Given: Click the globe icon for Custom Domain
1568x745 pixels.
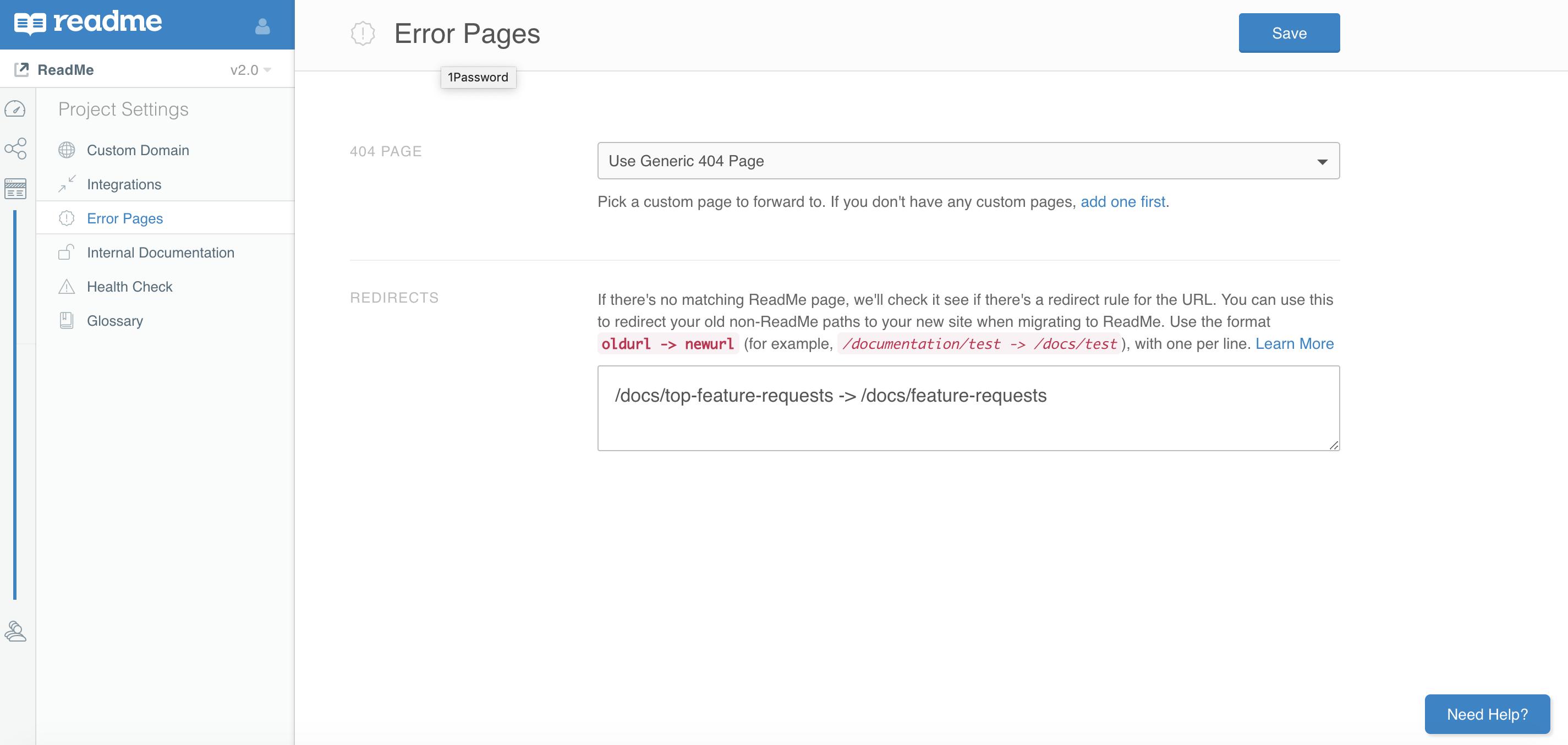Looking at the screenshot, I should 67,150.
